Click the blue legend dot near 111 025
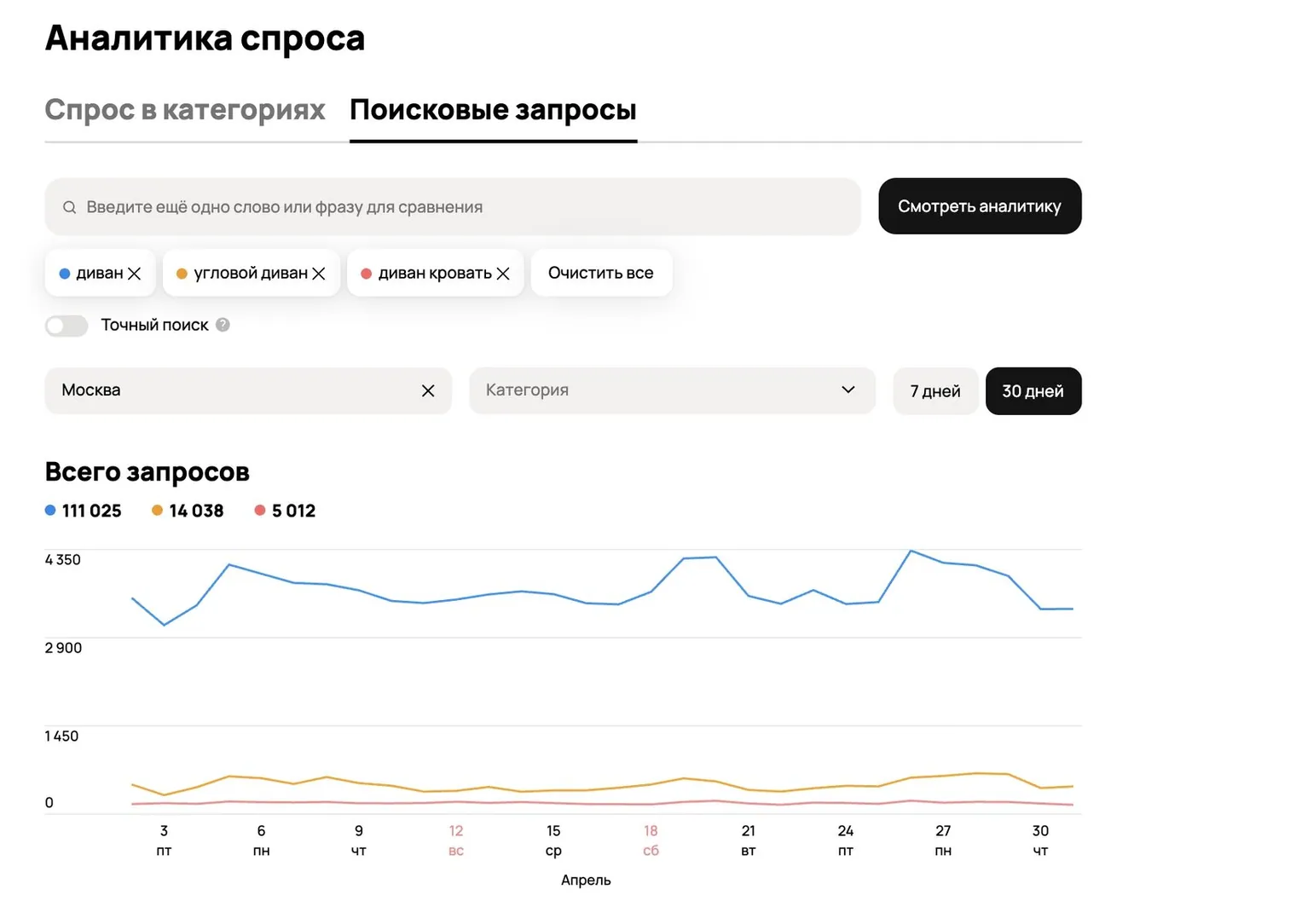 [x=50, y=511]
